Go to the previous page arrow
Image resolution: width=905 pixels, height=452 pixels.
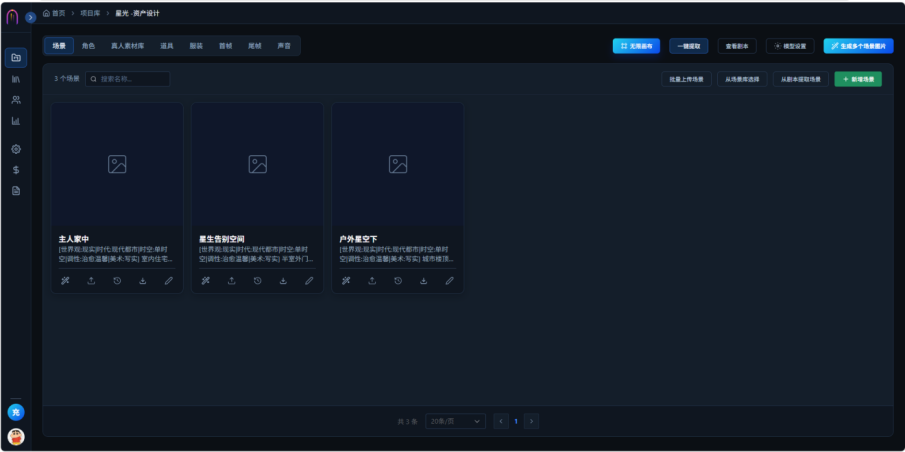pos(501,421)
